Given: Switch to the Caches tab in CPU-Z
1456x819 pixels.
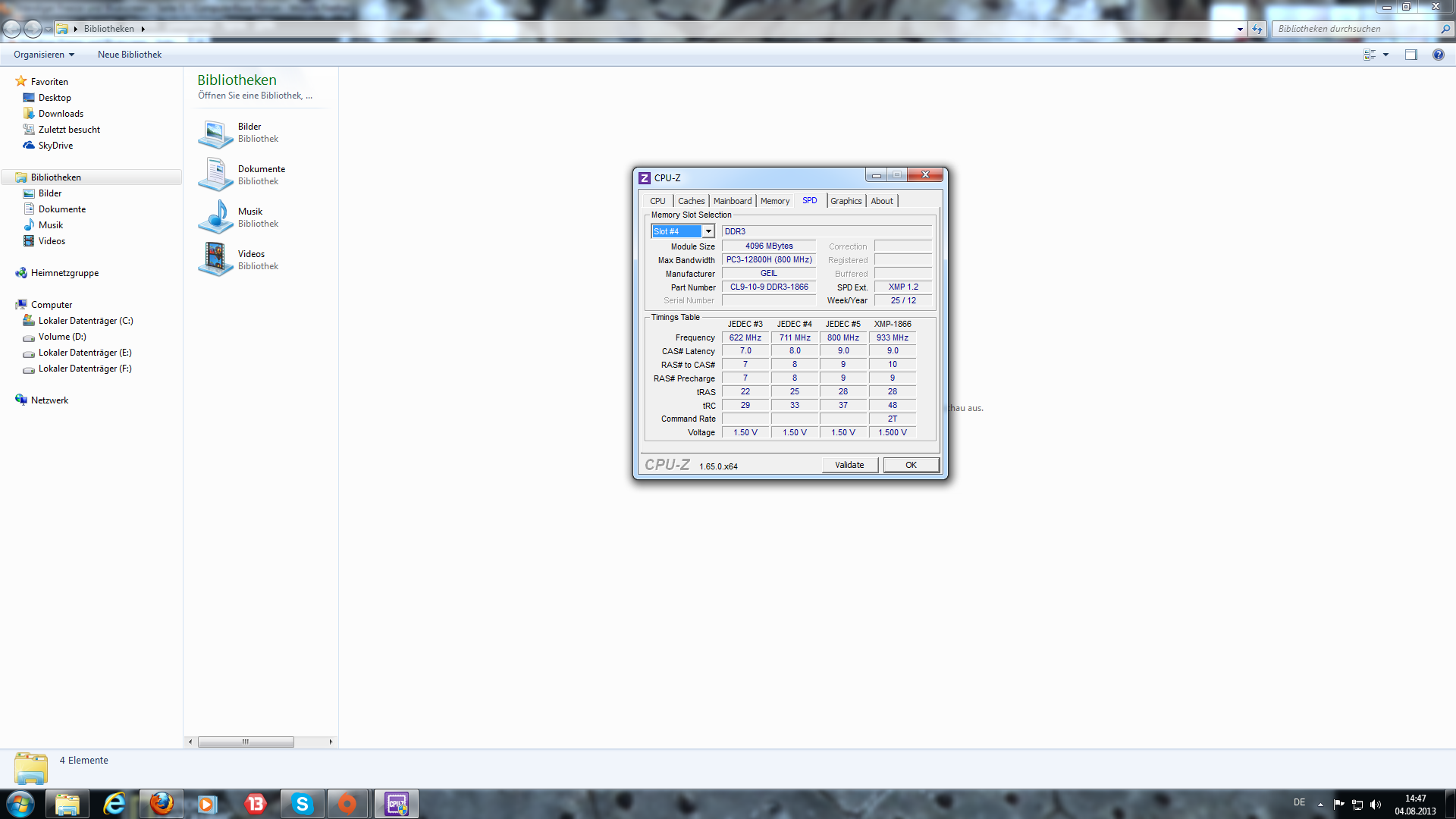Looking at the screenshot, I should (692, 201).
